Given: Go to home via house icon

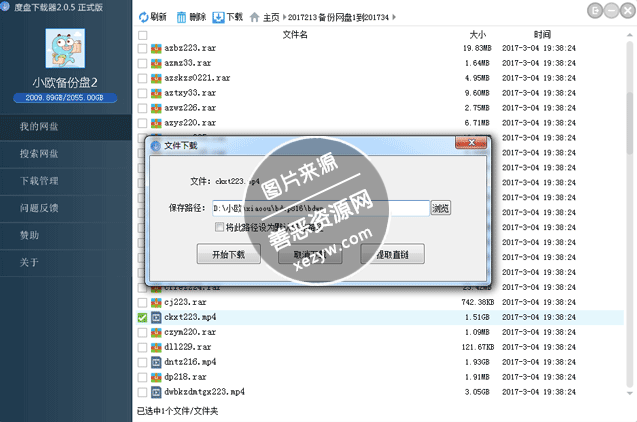Looking at the screenshot, I should coord(254,17).
